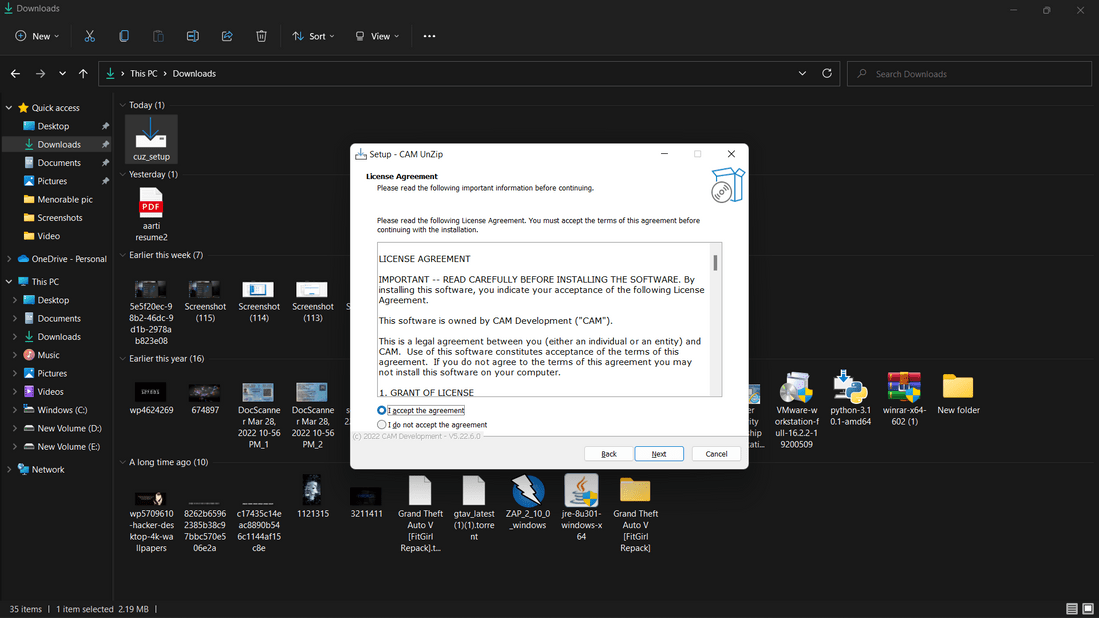Open the New dropdown menu
1099x618 pixels.
pyautogui.click(x=37, y=36)
